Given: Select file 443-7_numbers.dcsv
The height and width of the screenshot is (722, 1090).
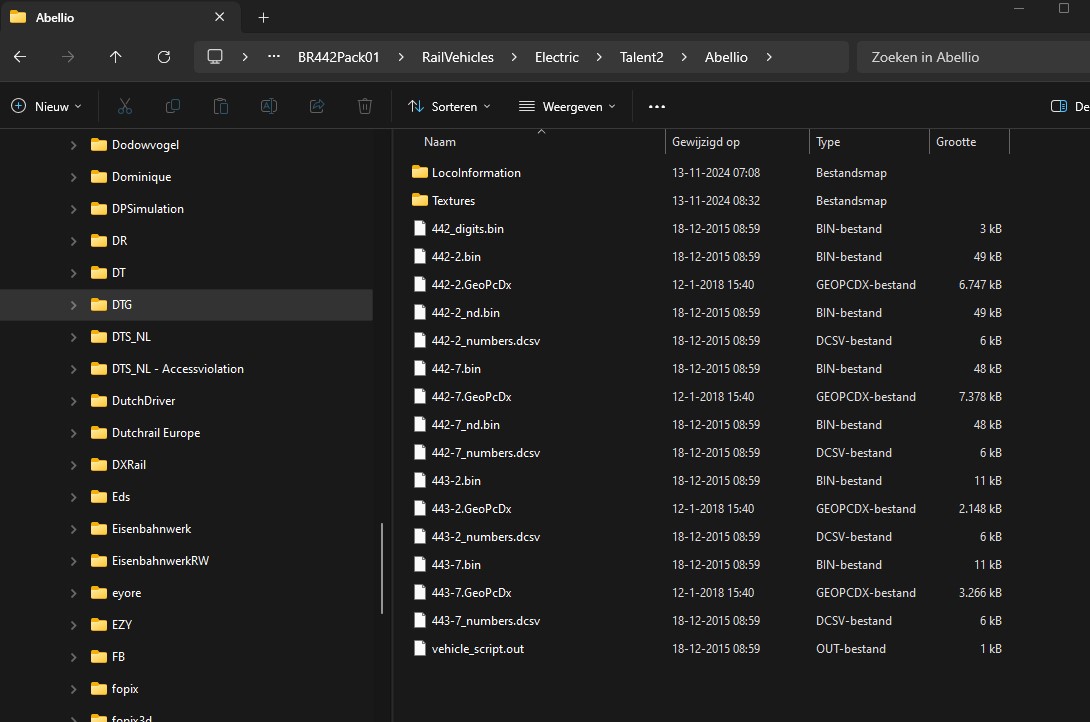Looking at the screenshot, I should click(x=486, y=621).
